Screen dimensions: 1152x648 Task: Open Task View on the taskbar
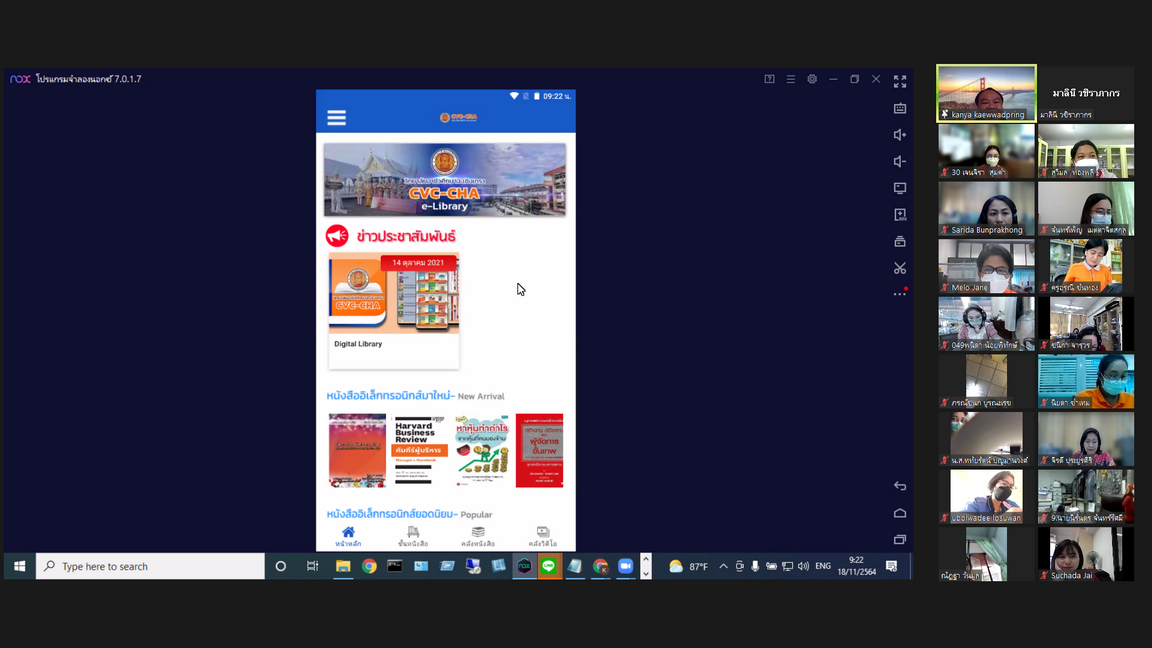312,566
